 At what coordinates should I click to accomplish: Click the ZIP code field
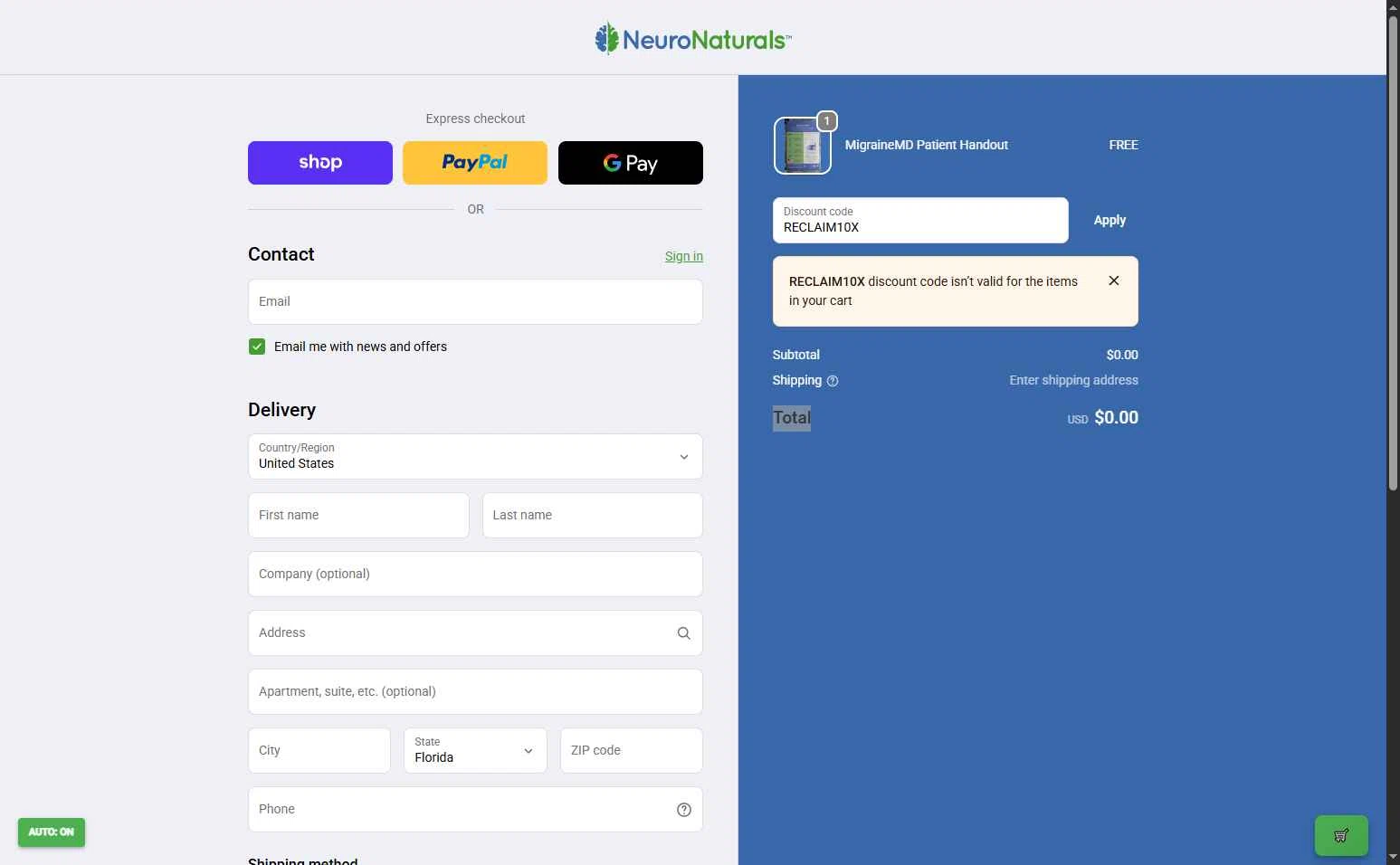pyautogui.click(x=632, y=750)
